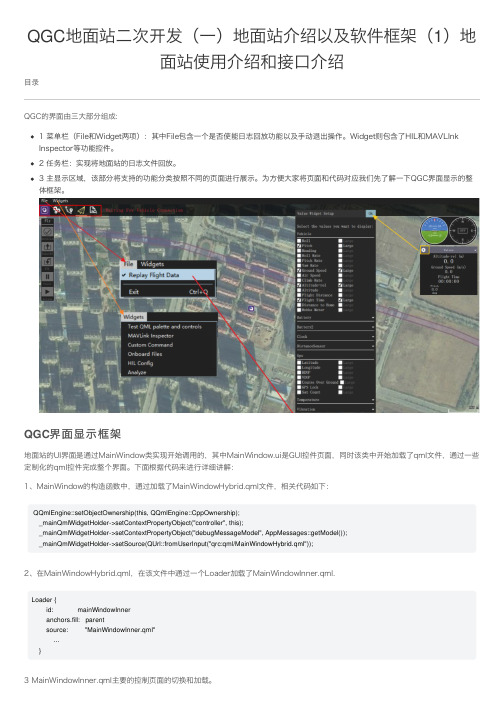Viewport: 504px width, 713px height.
Task: Expand the Vibration section
Action: click(335, 409)
